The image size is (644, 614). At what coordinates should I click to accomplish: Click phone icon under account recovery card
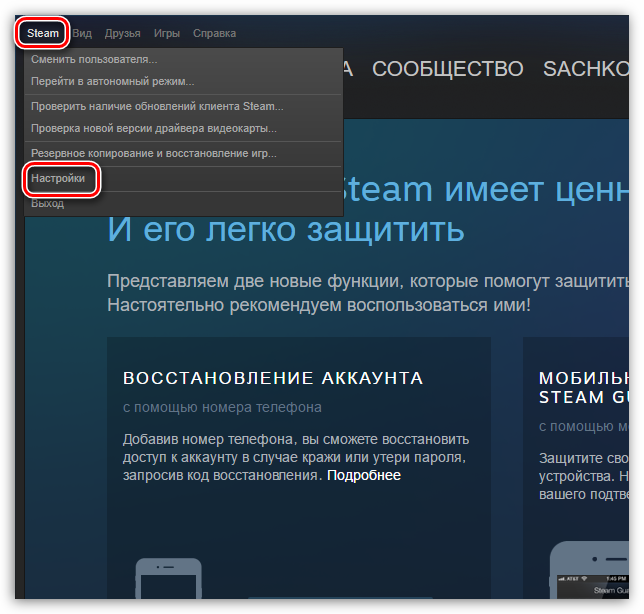[161, 580]
